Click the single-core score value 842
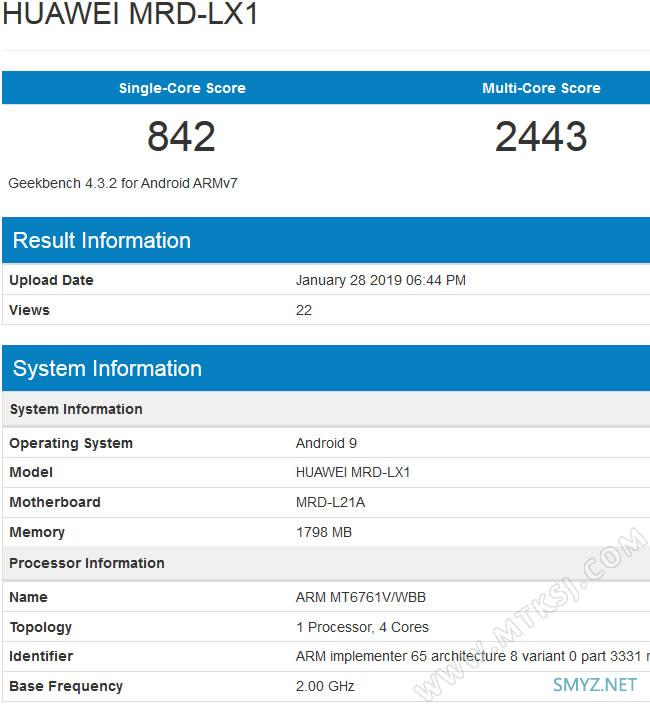Image resolution: width=650 pixels, height=704 pixels. [181, 136]
